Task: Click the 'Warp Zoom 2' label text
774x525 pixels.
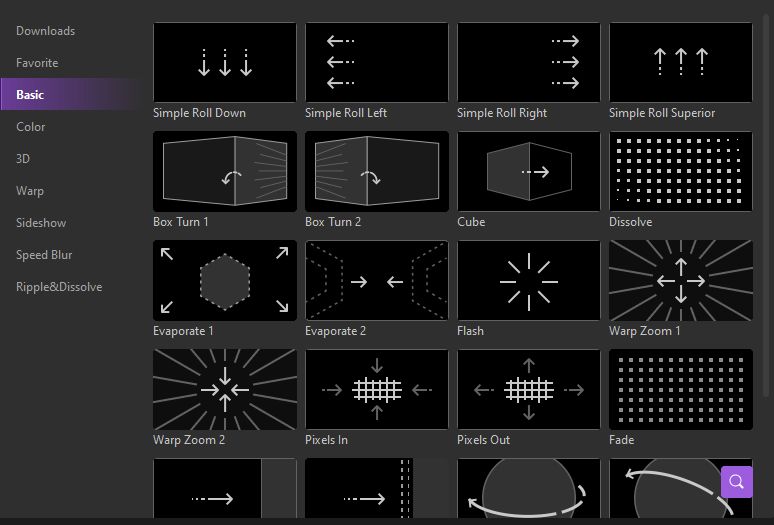Action: coord(189,440)
